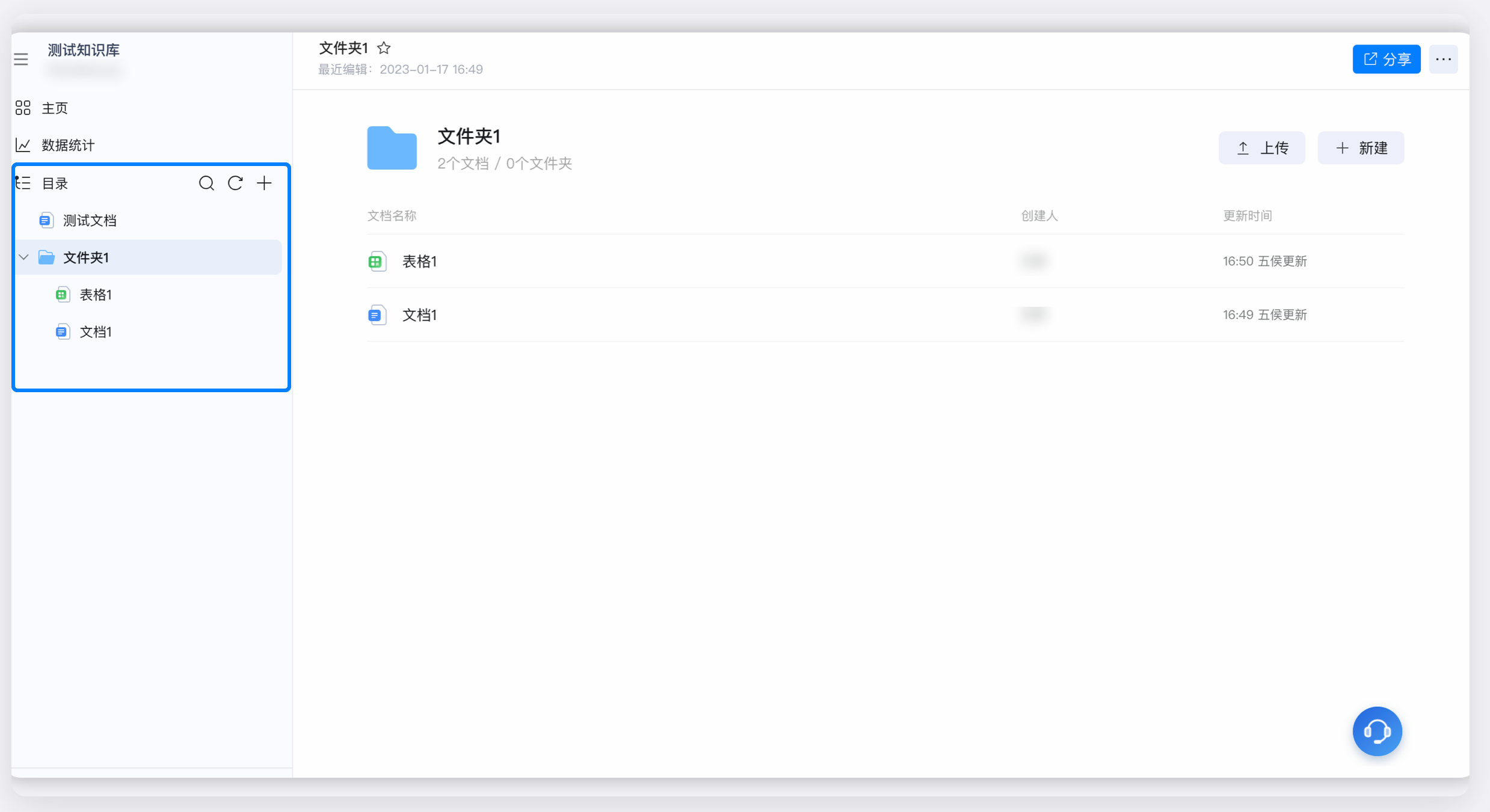Open 文档1 in the sidebar tree

pos(96,332)
